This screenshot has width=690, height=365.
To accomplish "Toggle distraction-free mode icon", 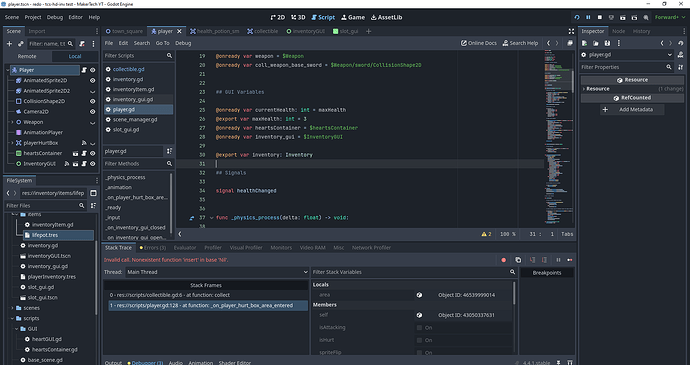I will click(571, 31).
